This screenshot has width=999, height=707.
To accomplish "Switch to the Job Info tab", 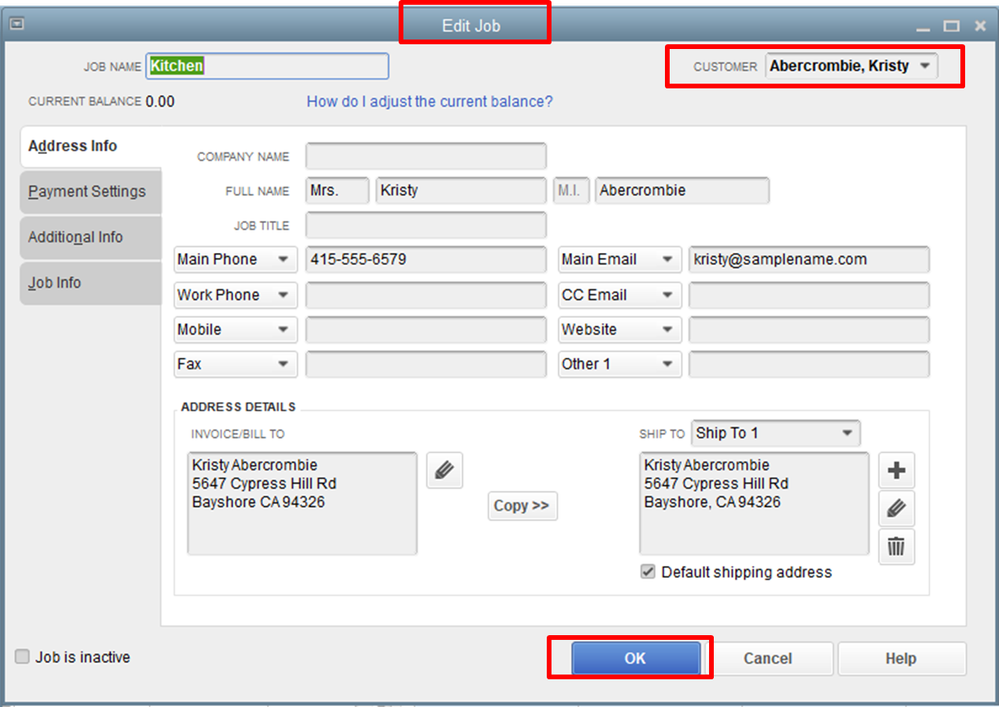I will tap(90, 283).
